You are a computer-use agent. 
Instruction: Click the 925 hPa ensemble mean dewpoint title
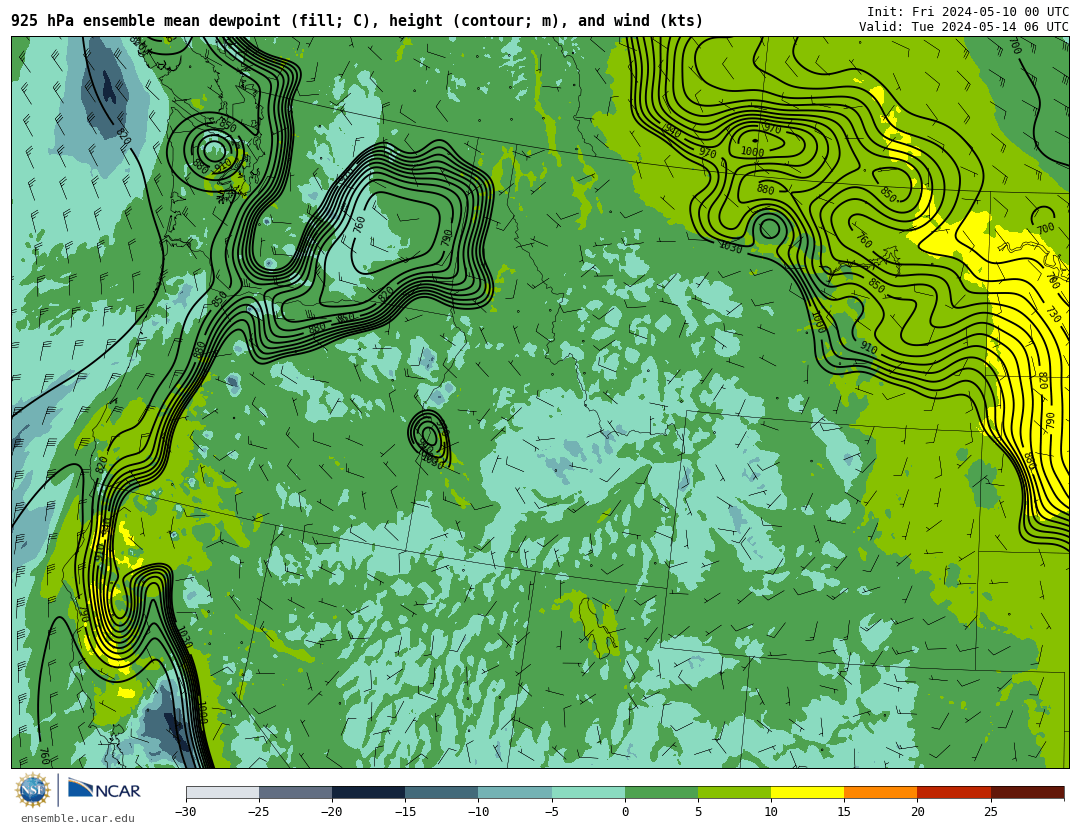(357, 21)
